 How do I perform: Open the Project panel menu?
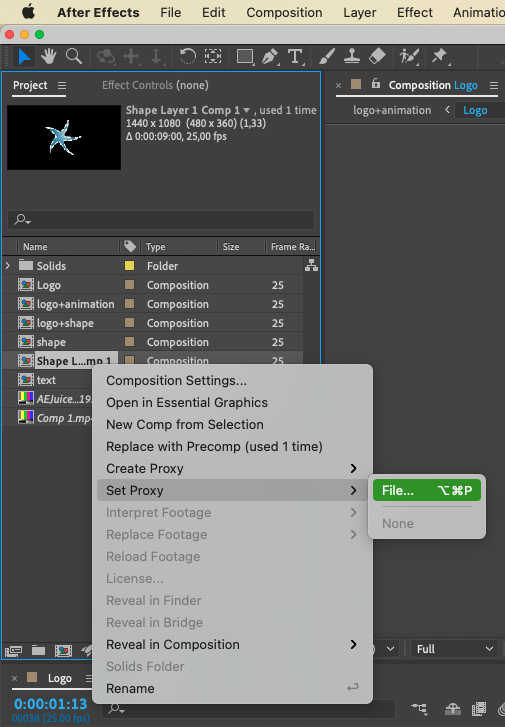[x=62, y=85]
